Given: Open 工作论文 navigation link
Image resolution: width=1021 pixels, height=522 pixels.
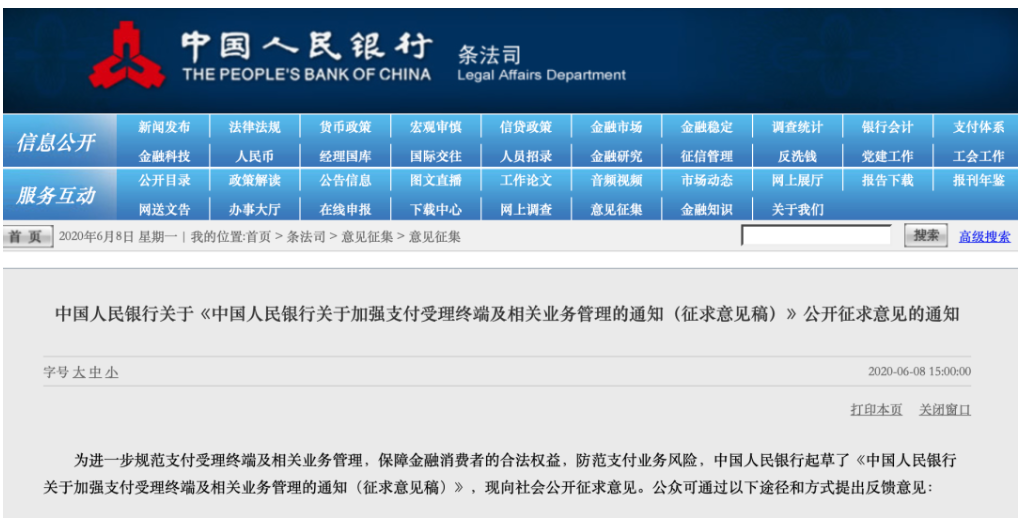Looking at the screenshot, I should (526, 180).
